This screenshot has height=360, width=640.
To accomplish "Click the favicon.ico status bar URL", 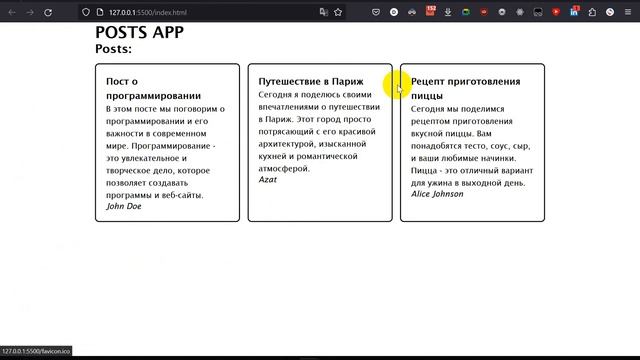I will click(x=36, y=351).
